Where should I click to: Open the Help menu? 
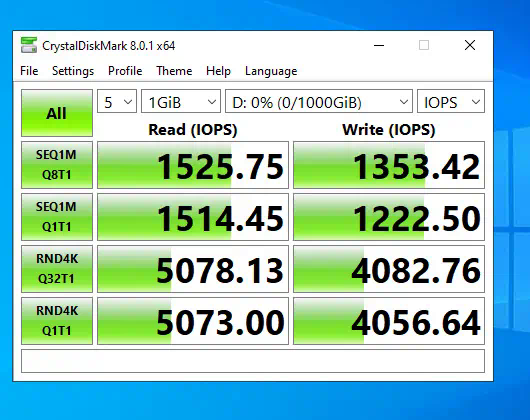pos(218,71)
